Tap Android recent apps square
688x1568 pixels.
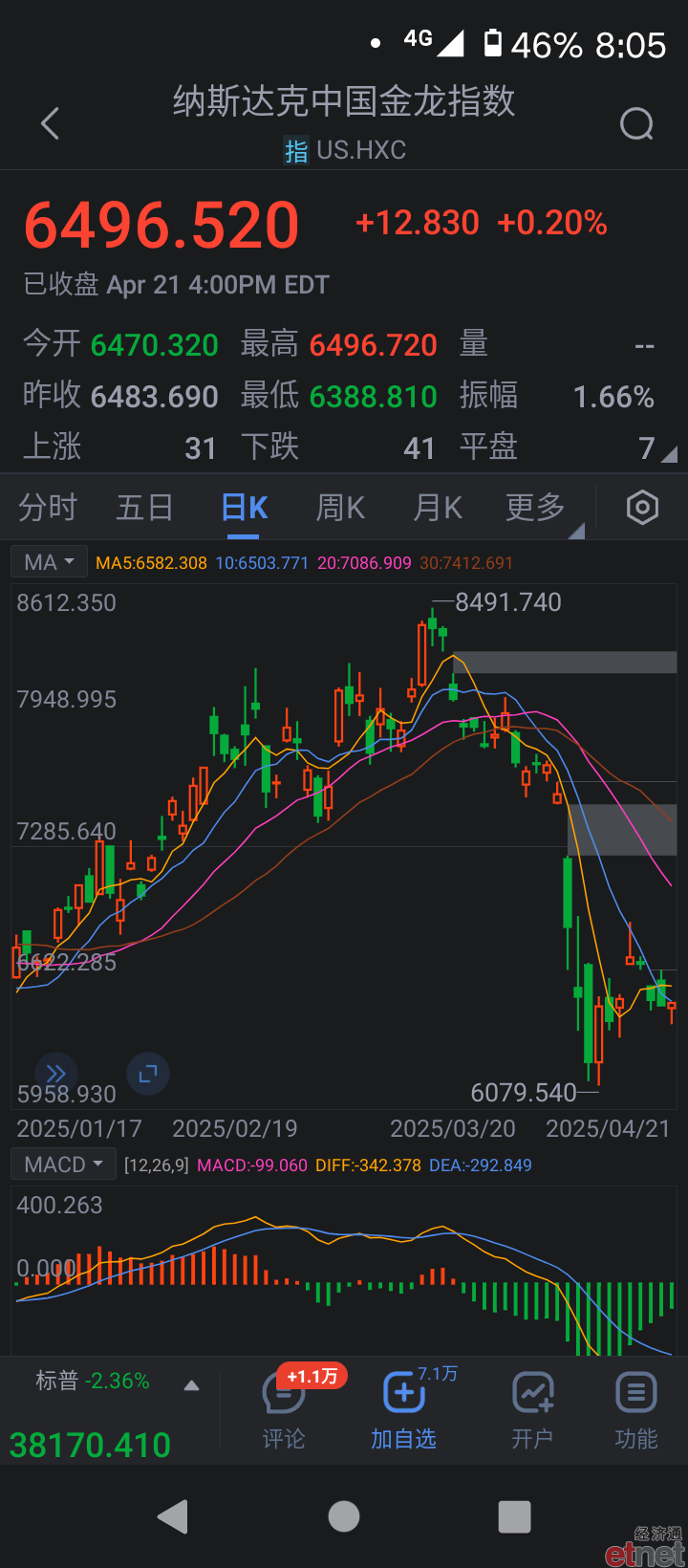point(515,1516)
